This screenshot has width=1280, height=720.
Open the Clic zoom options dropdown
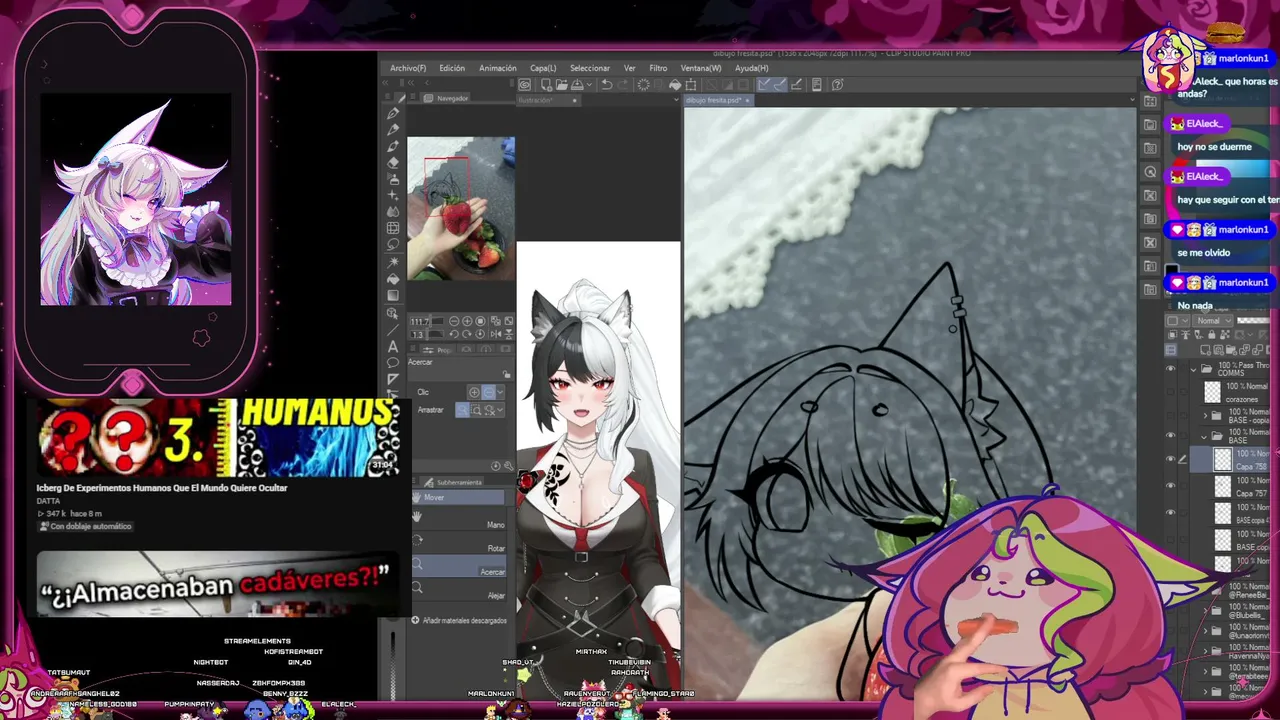pos(500,392)
